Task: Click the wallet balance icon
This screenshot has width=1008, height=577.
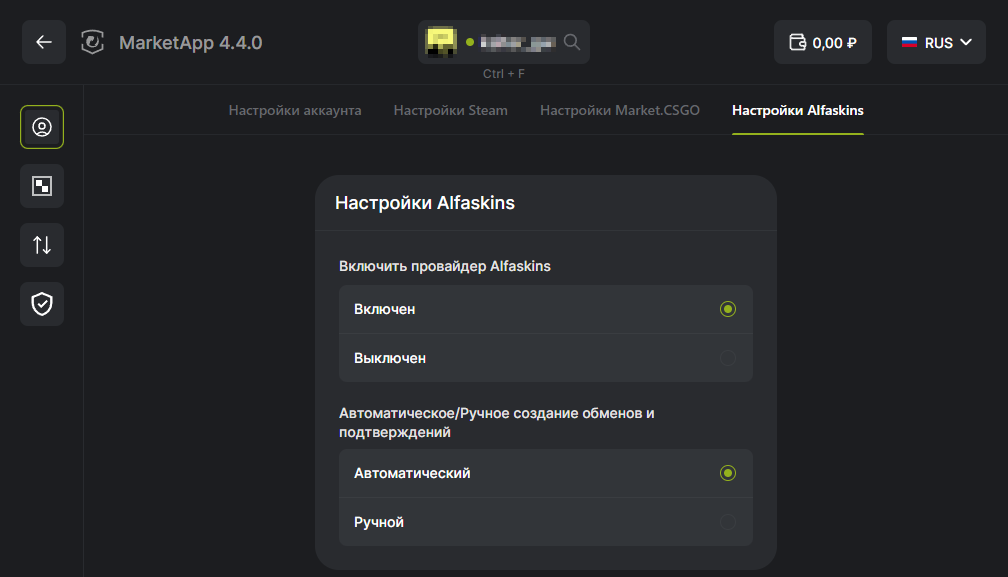Action: (797, 42)
